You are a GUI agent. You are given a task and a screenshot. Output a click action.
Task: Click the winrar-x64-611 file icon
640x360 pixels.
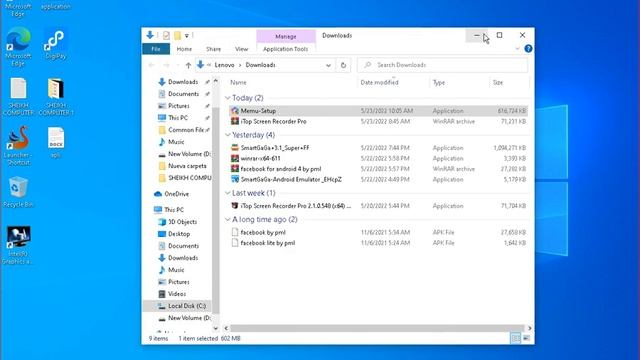[235, 158]
